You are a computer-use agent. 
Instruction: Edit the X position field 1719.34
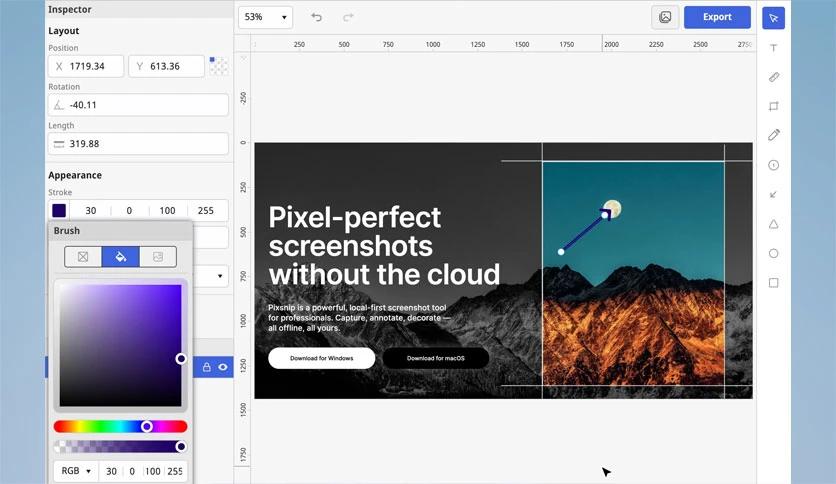[x=86, y=66]
